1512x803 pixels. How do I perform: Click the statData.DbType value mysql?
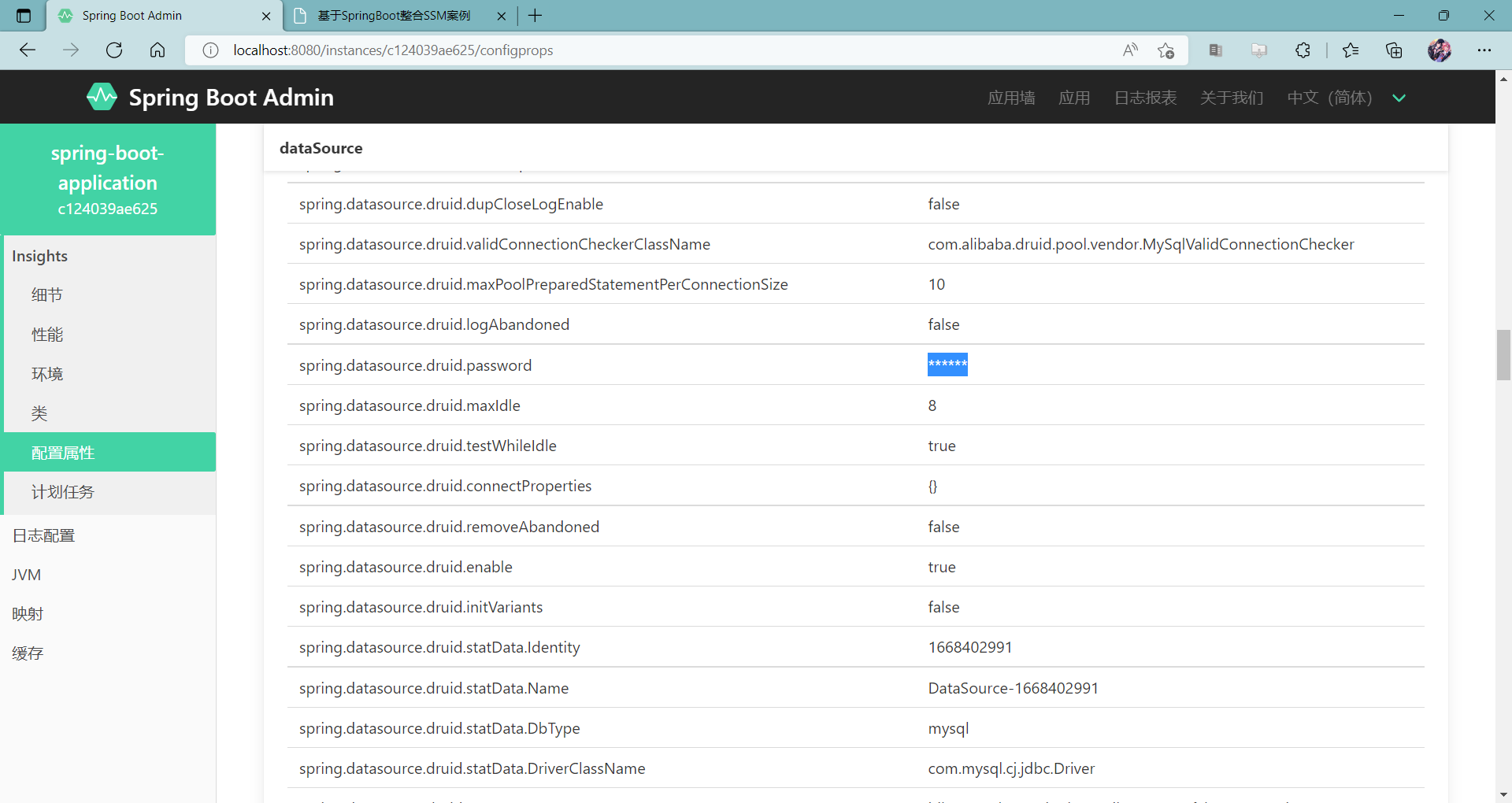coord(948,728)
